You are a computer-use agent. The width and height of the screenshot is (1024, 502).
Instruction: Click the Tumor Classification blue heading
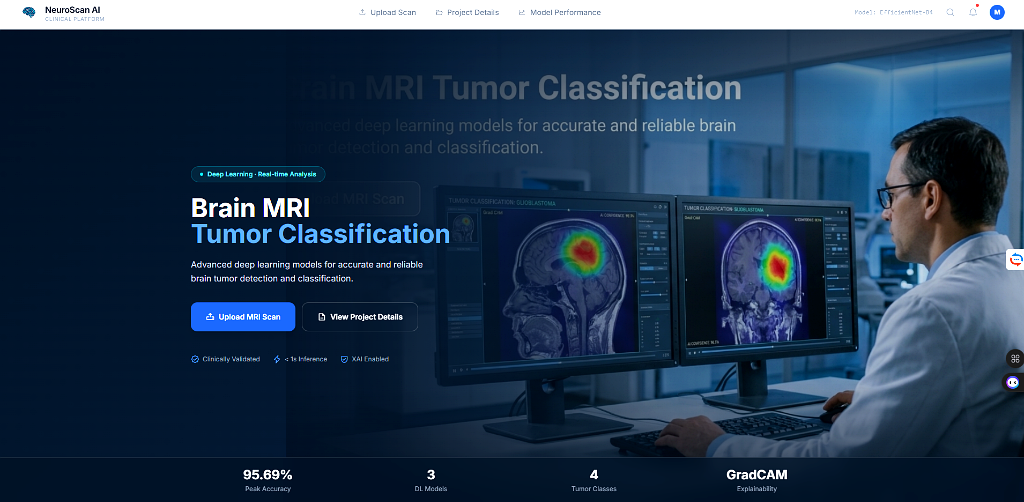click(320, 234)
